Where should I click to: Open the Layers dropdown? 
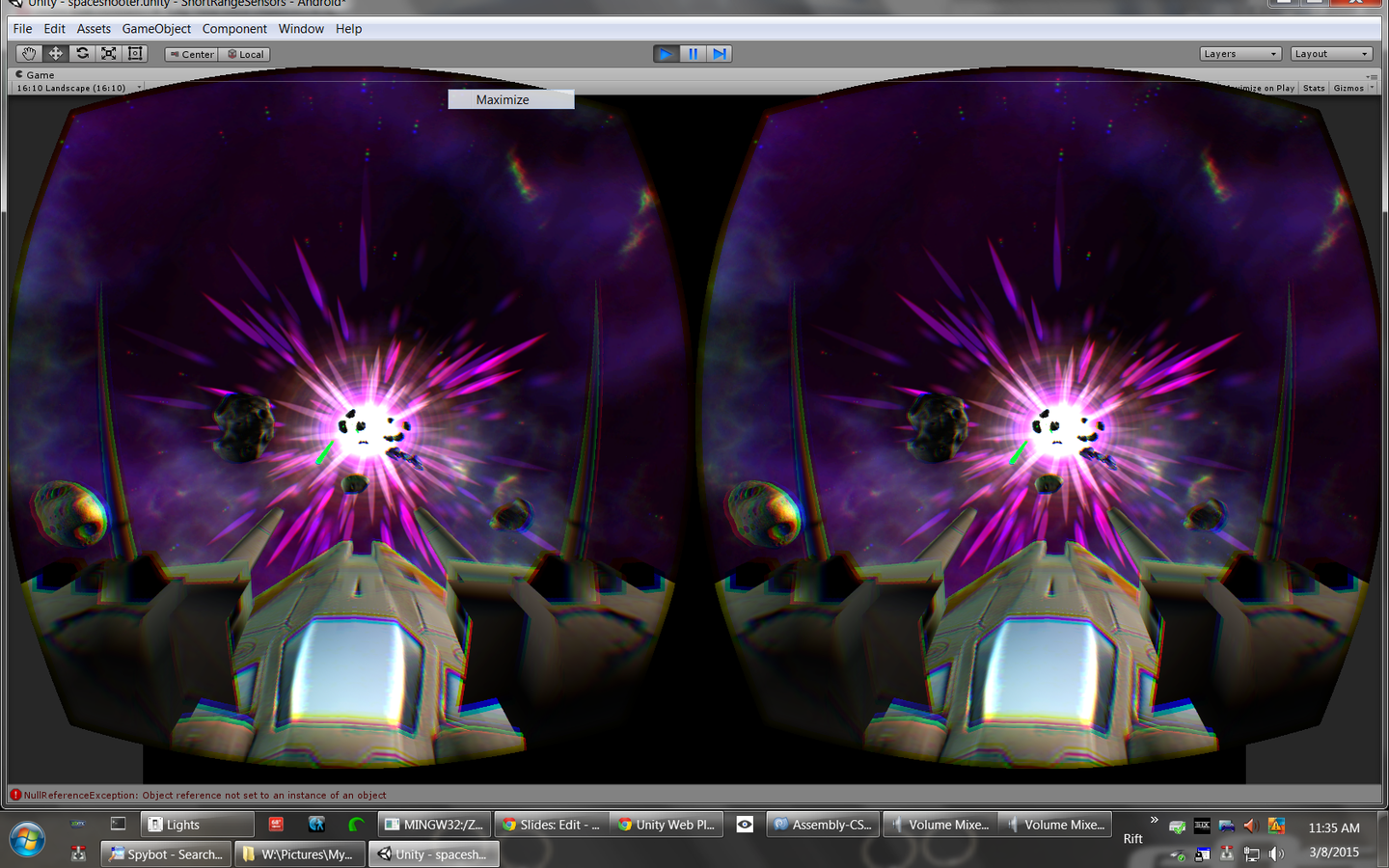pyautogui.click(x=1240, y=54)
